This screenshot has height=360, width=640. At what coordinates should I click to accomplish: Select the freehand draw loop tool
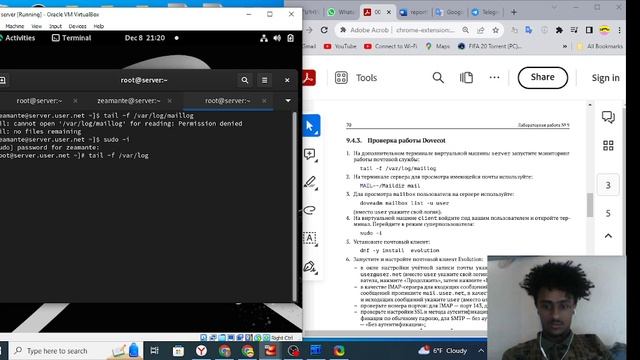click(310, 210)
